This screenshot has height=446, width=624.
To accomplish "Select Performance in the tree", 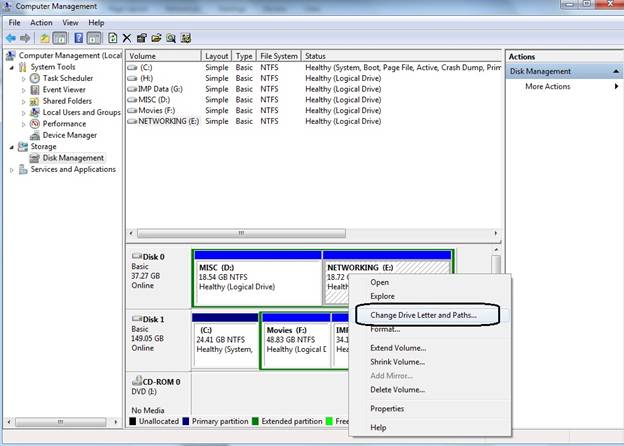I will (x=64, y=124).
